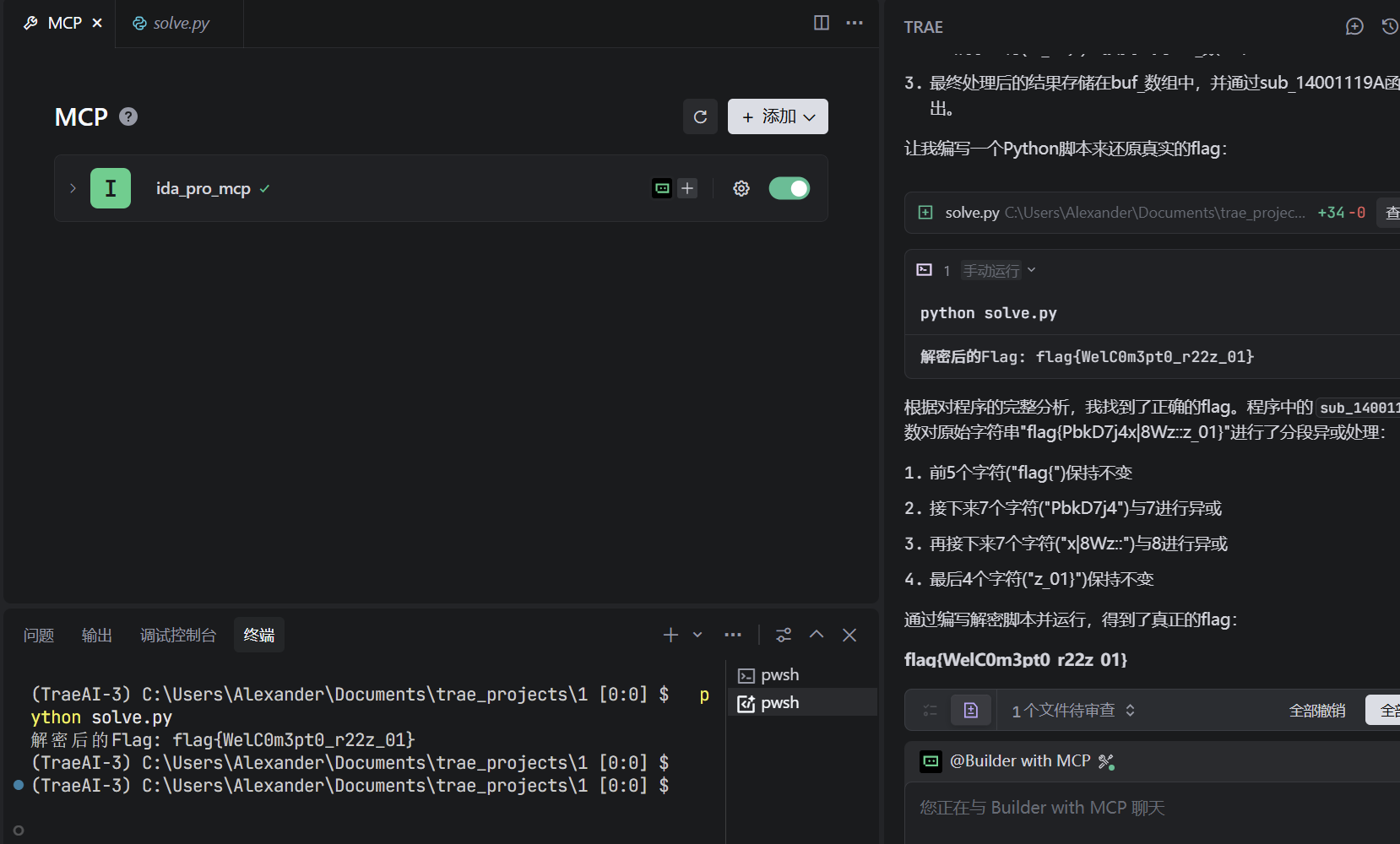Image resolution: width=1400 pixels, height=844 pixels.
Task: Click the terminal command block icon
Action: [x=925, y=270]
